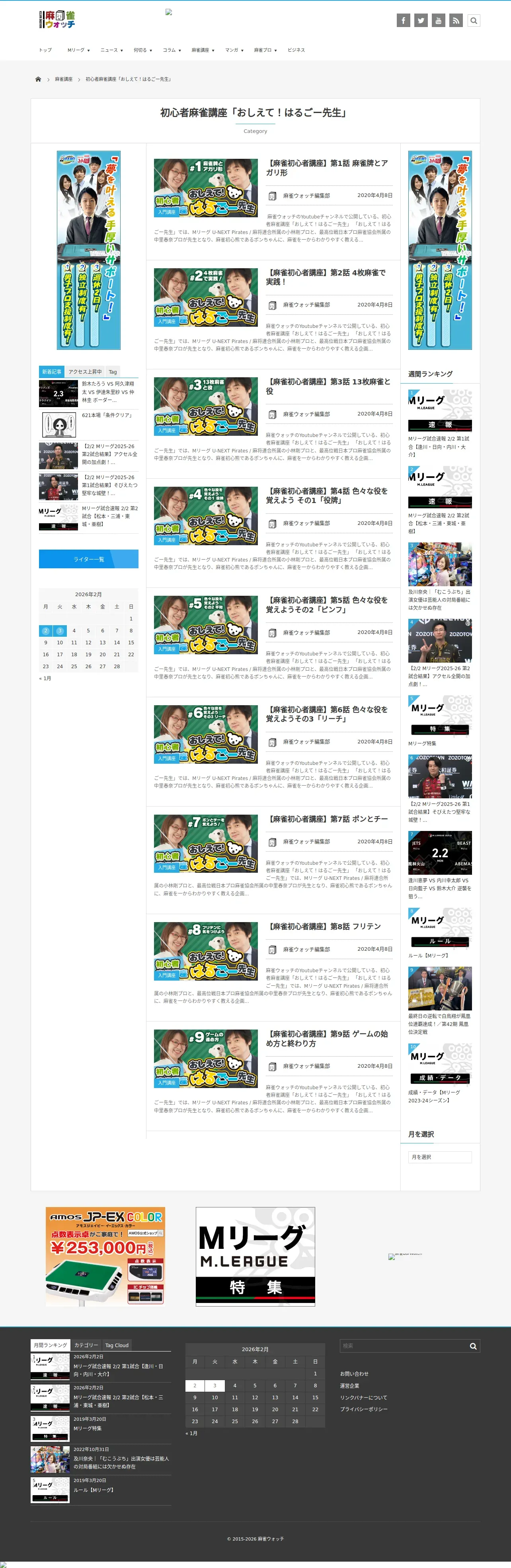
Task: Expand the ニュース menu dropdown
Action: (111, 50)
